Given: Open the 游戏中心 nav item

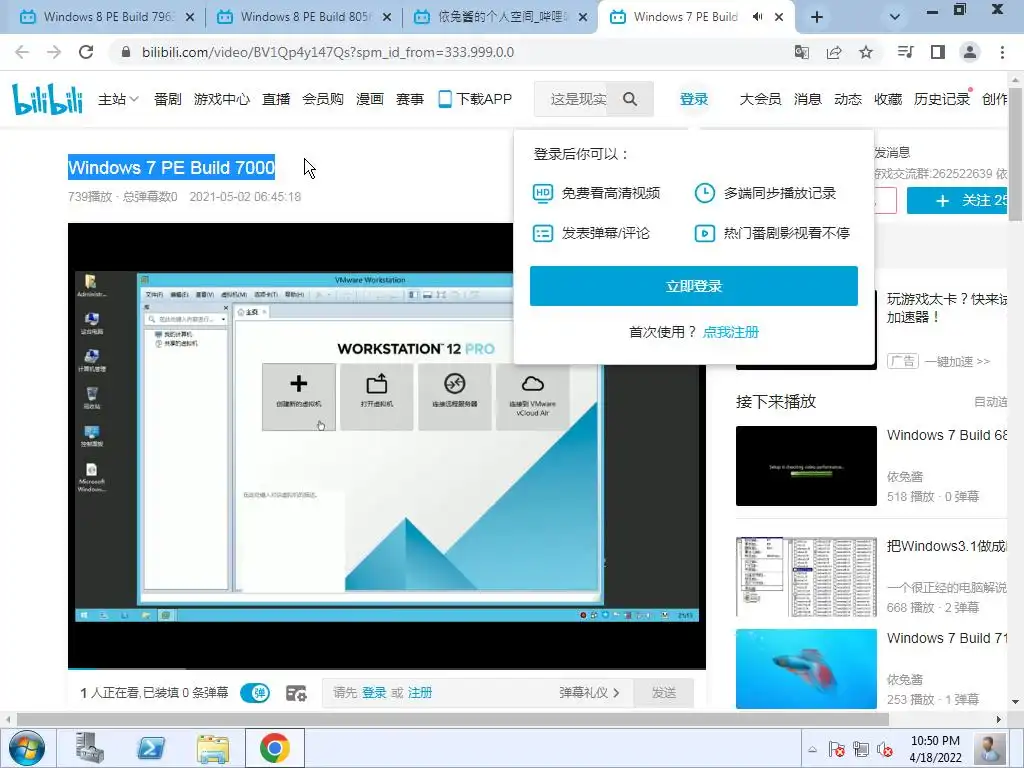Looking at the screenshot, I should (x=222, y=99).
